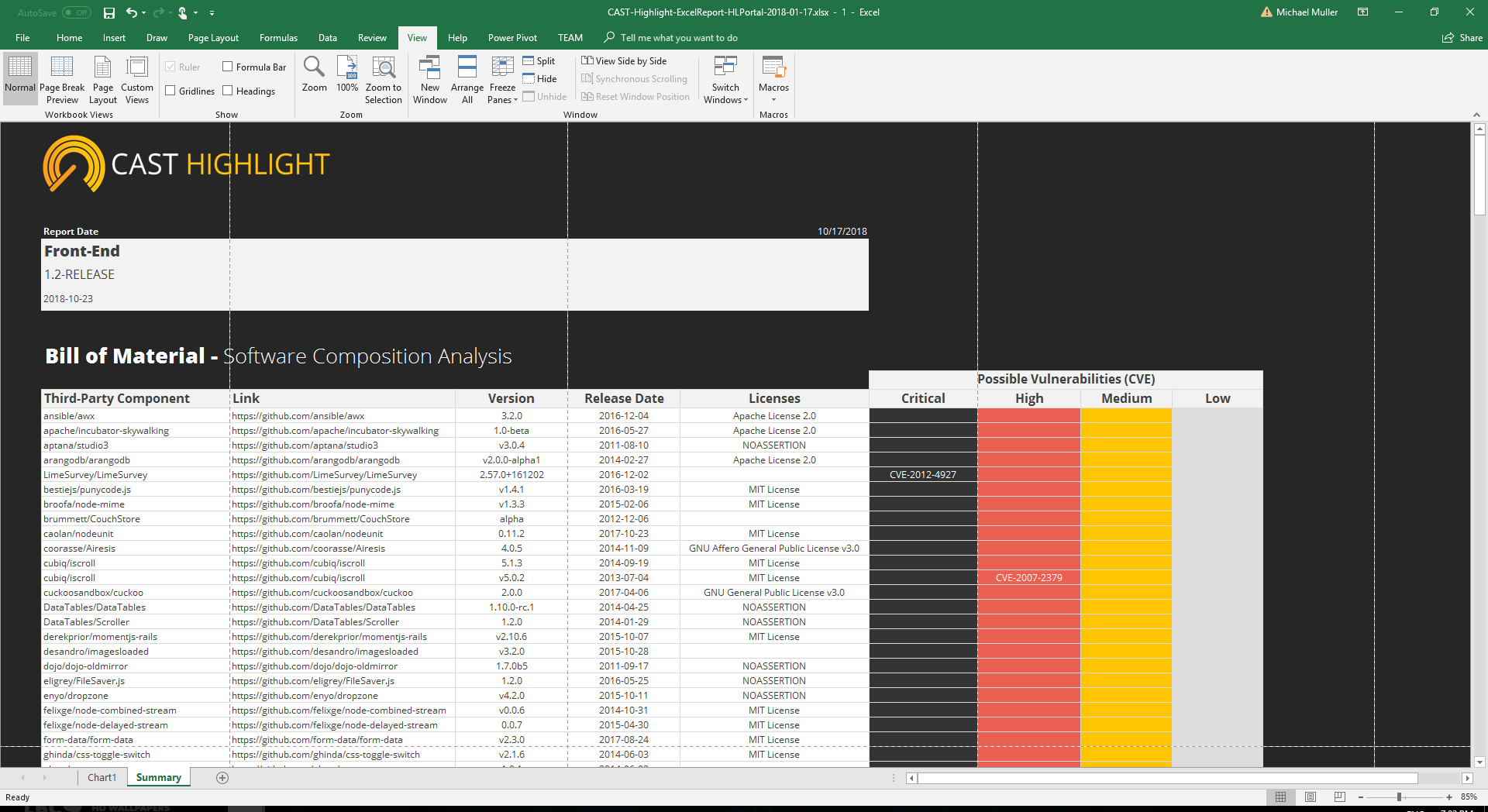Check the Headings checkbox

[x=228, y=91]
